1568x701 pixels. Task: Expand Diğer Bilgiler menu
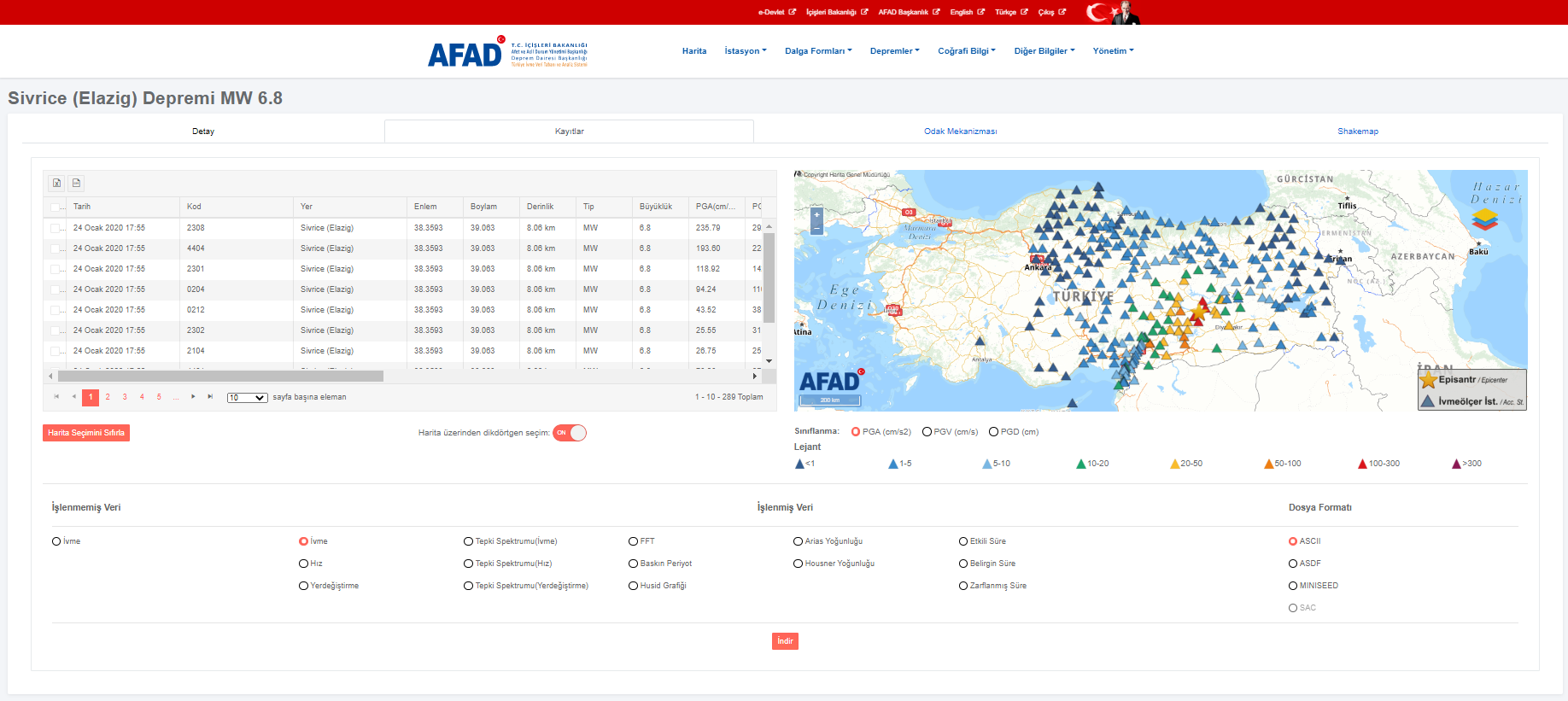pyautogui.click(x=1044, y=51)
